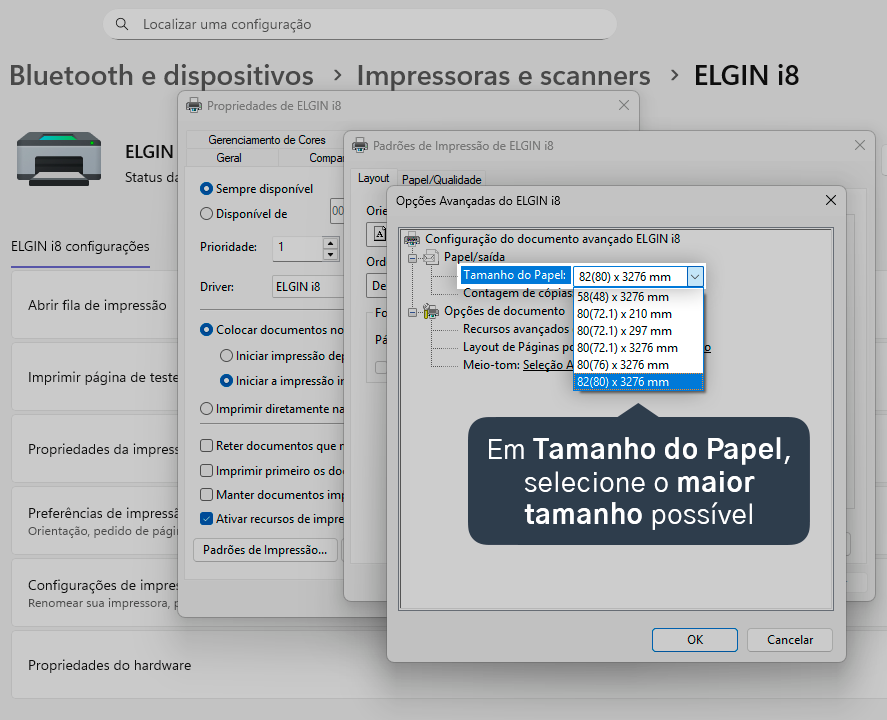Click Cancelar in Opções Avançadas dialog
Image resolution: width=887 pixels, height=720 pixels.
(790, 640)
